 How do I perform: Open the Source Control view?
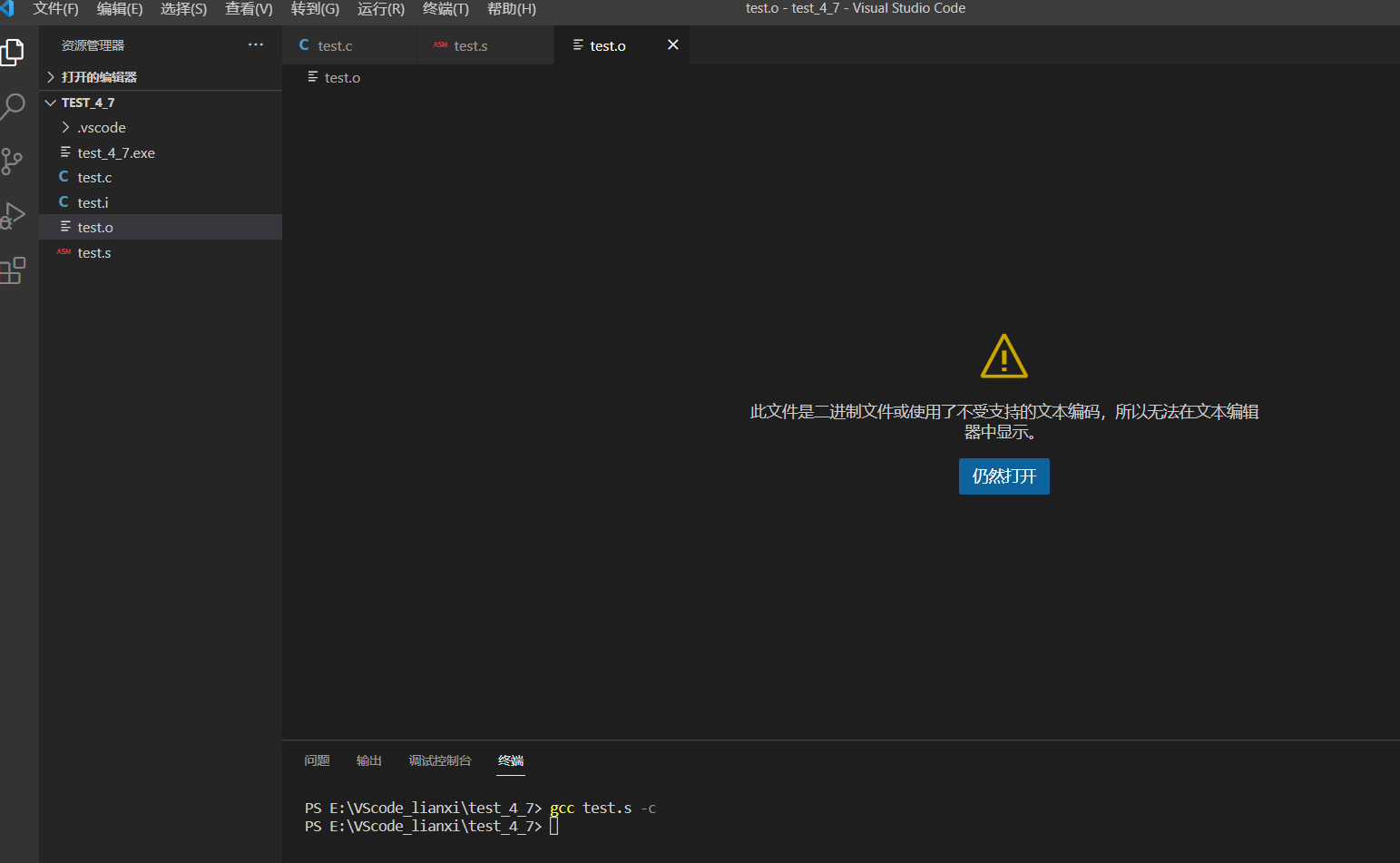point(12,162)
